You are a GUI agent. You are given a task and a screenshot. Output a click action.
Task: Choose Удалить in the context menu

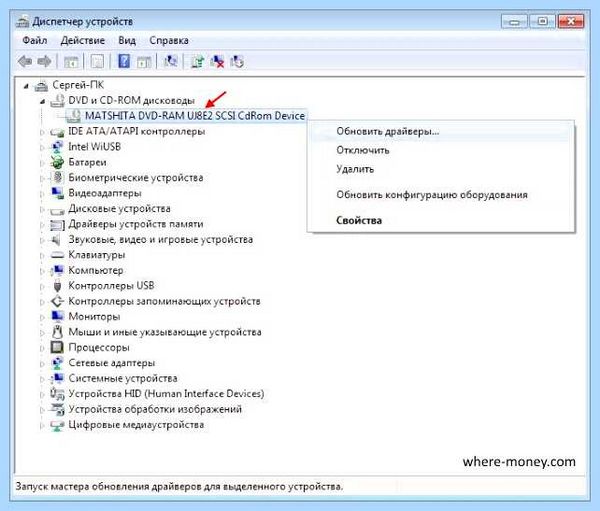(441, 169)
